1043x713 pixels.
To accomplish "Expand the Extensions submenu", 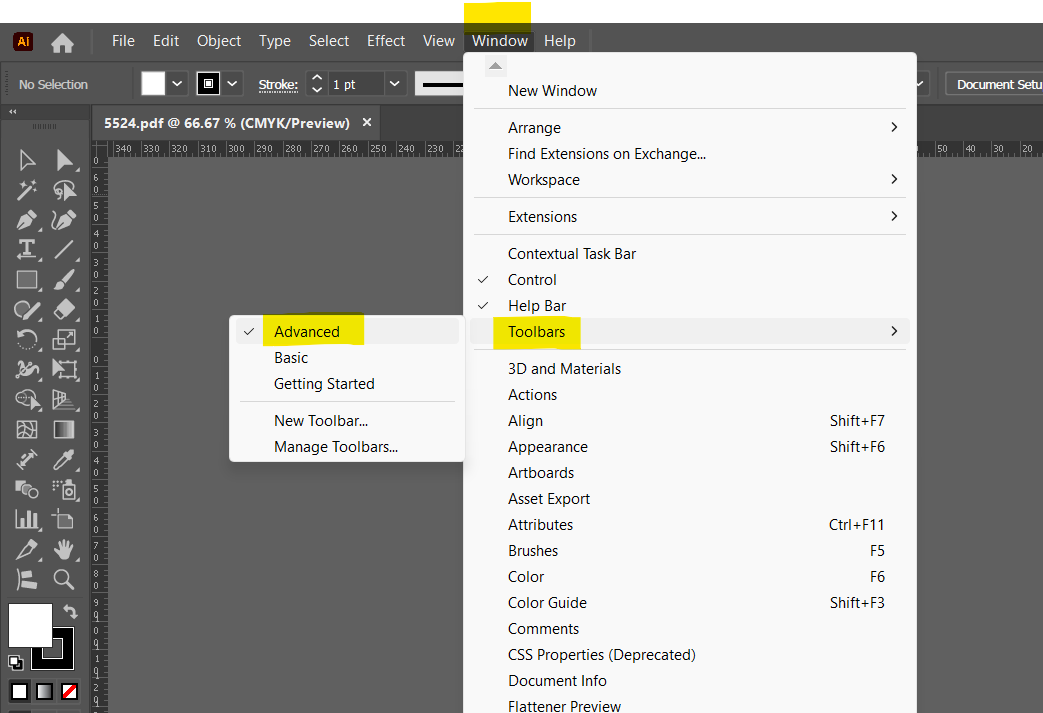I will (x=690, y=217).
